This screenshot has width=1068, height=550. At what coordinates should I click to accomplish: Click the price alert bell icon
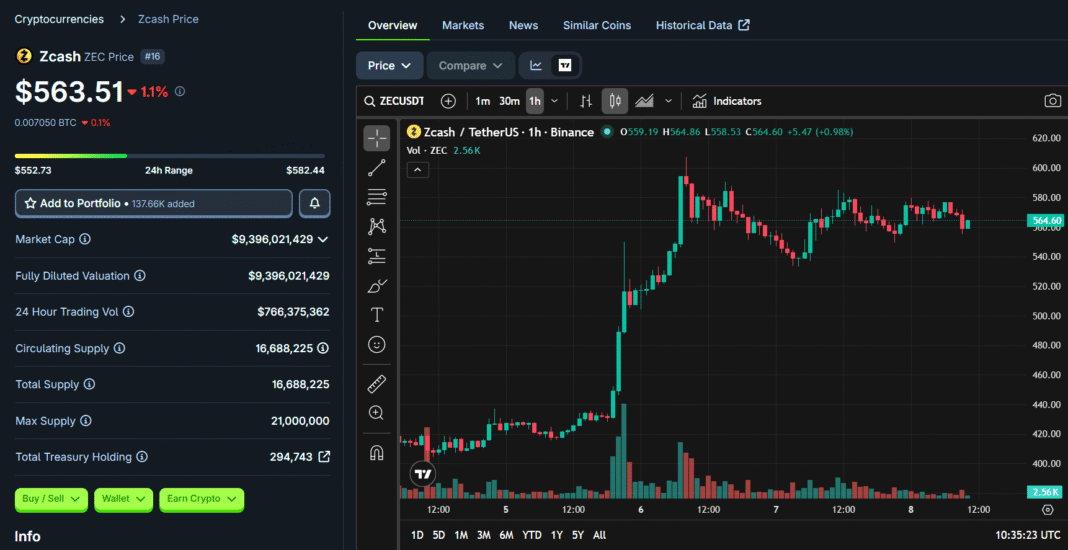(x=315, y=203)
